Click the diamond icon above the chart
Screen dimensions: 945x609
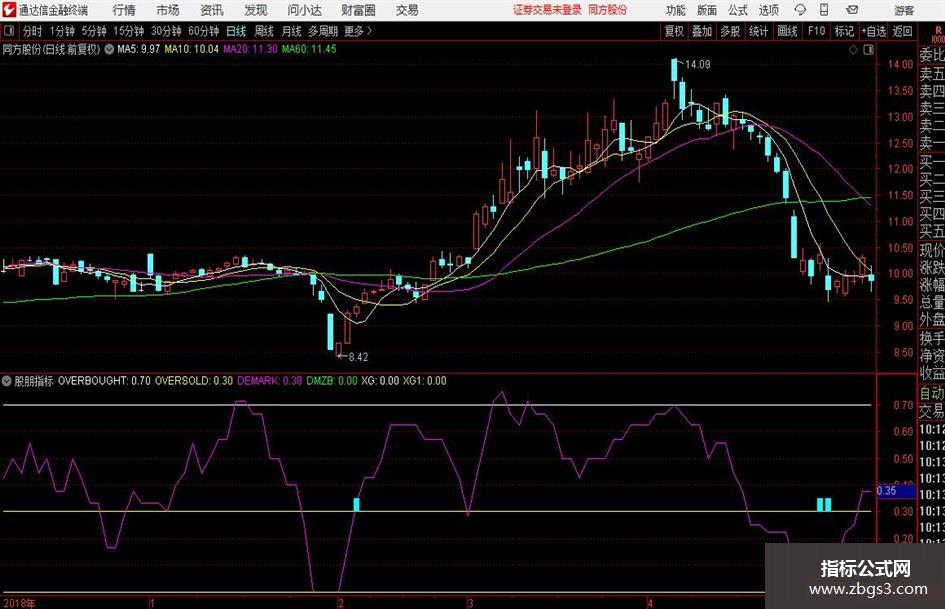pyautogui.click(x=853, y=50)
